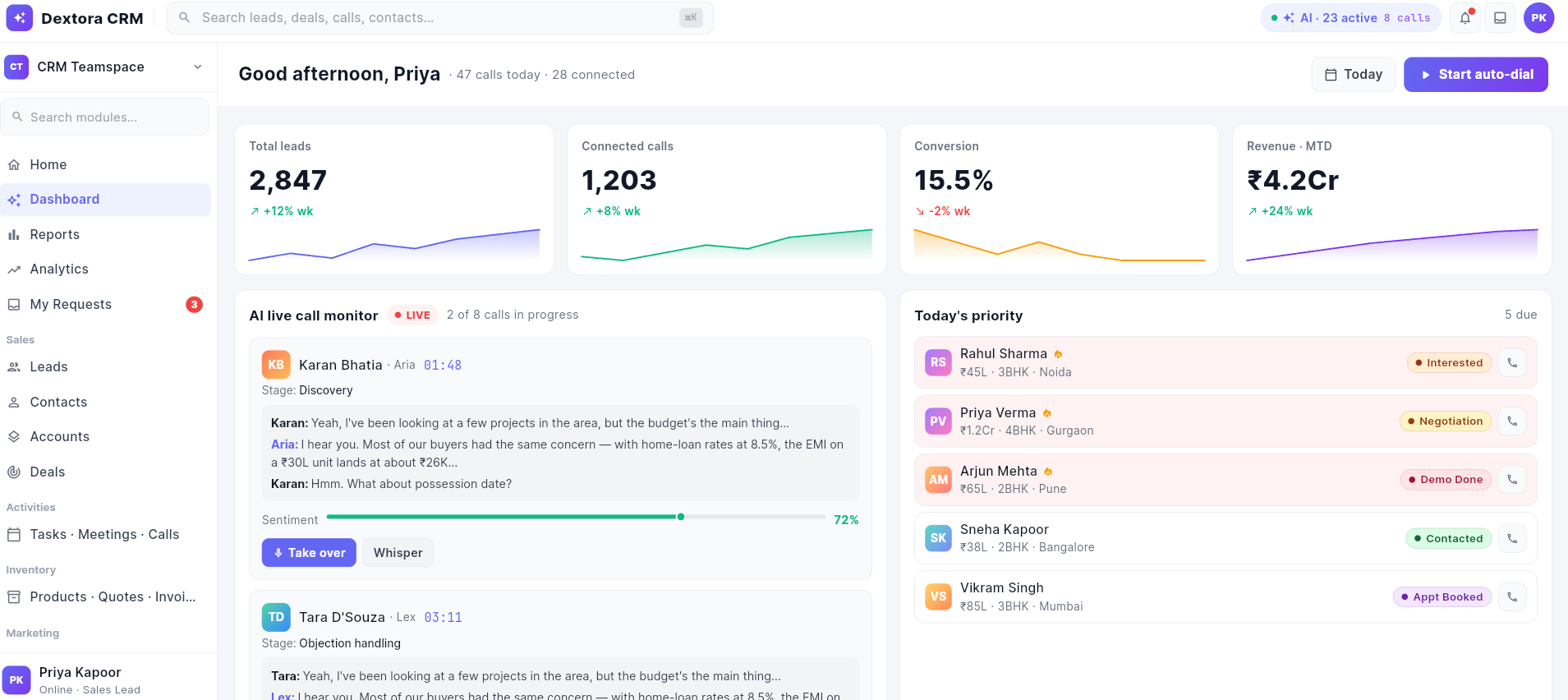Click the Negotiation status tag

[1445, 421]
